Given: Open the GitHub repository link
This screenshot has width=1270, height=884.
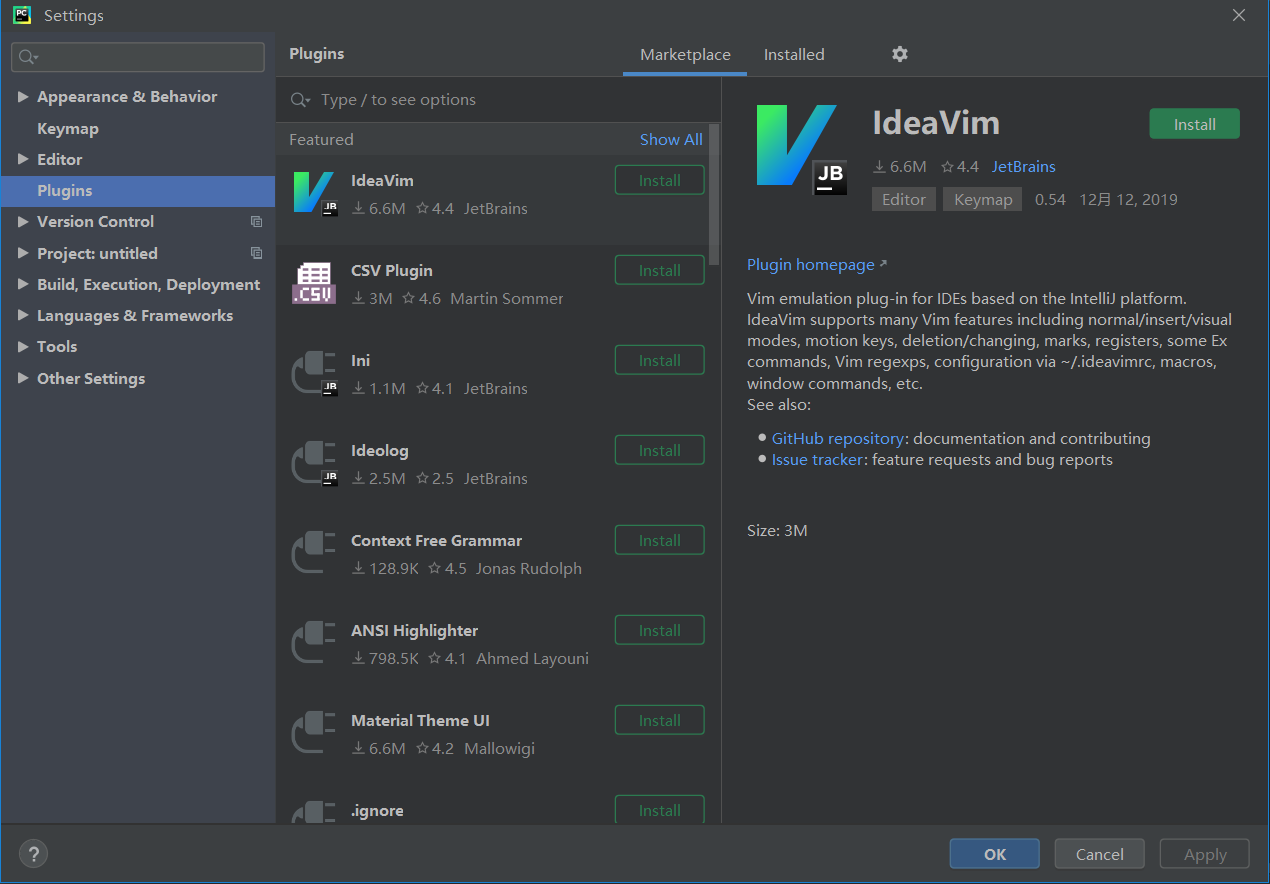Looking at the screenshot, I should click(x=838, y=438).
